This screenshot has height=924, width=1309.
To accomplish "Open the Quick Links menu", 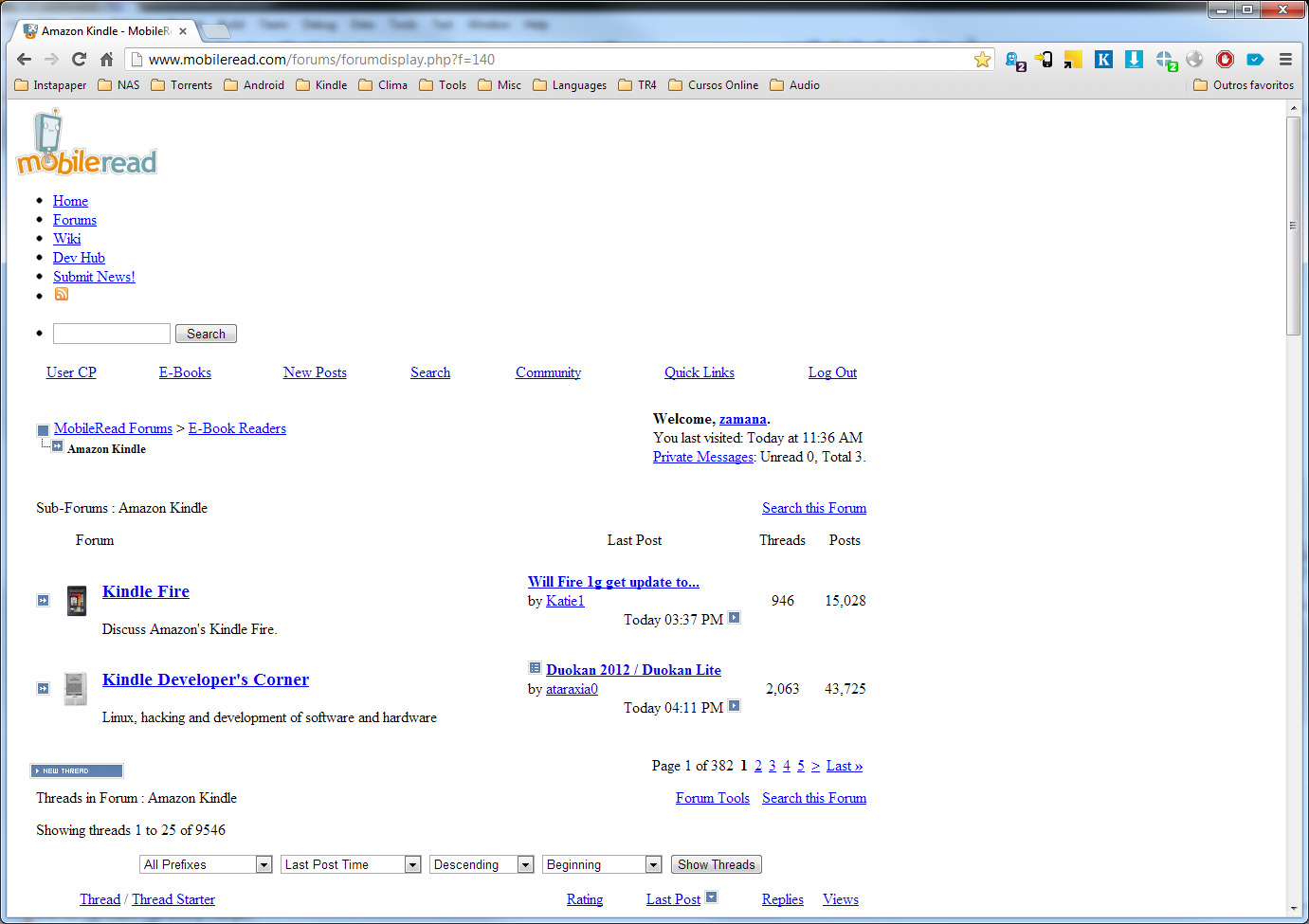I will click(x=700, y=372).
